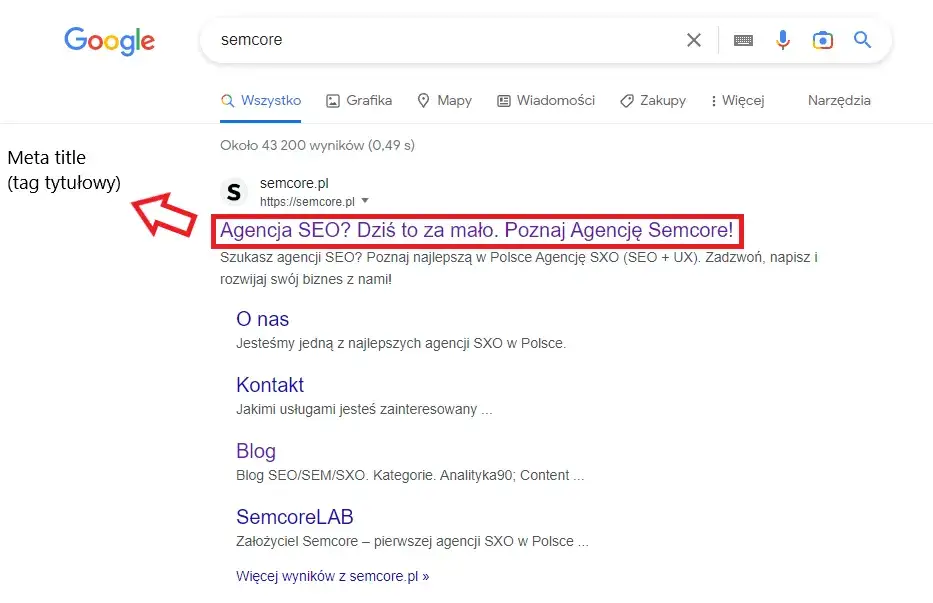933x603 pixels.
Task: Open the Kontakt link
Action: [x=270, y=385]
